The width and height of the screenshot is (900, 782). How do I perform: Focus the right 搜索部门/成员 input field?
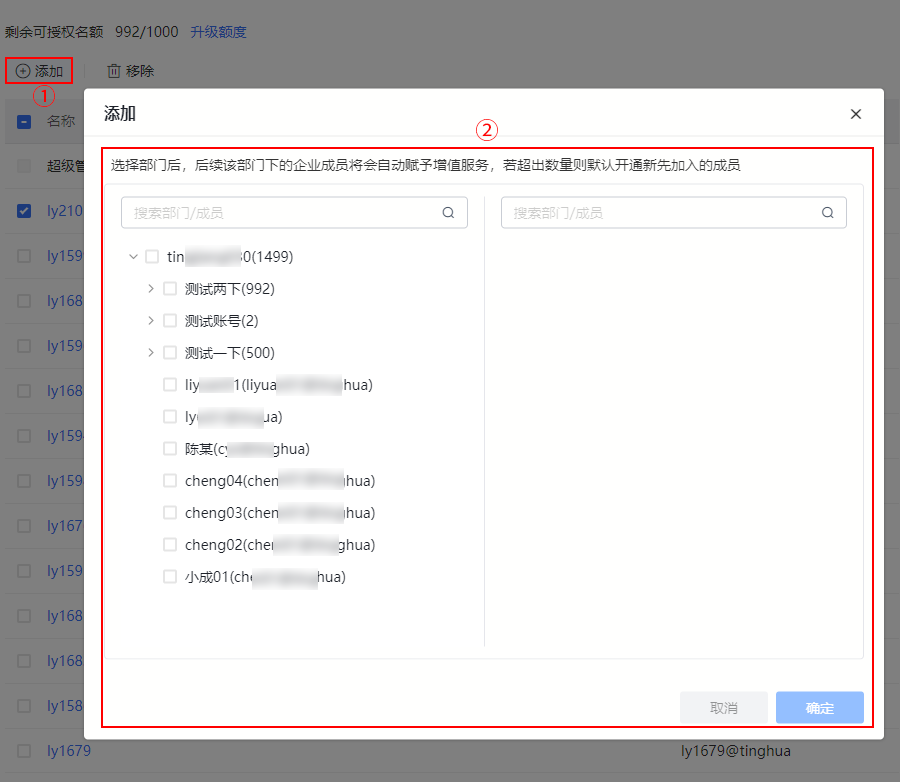pyautogui.click(x=673, y=213)
